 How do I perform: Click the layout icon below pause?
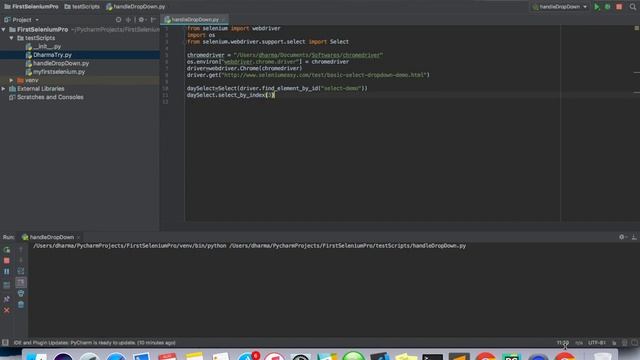7,285
